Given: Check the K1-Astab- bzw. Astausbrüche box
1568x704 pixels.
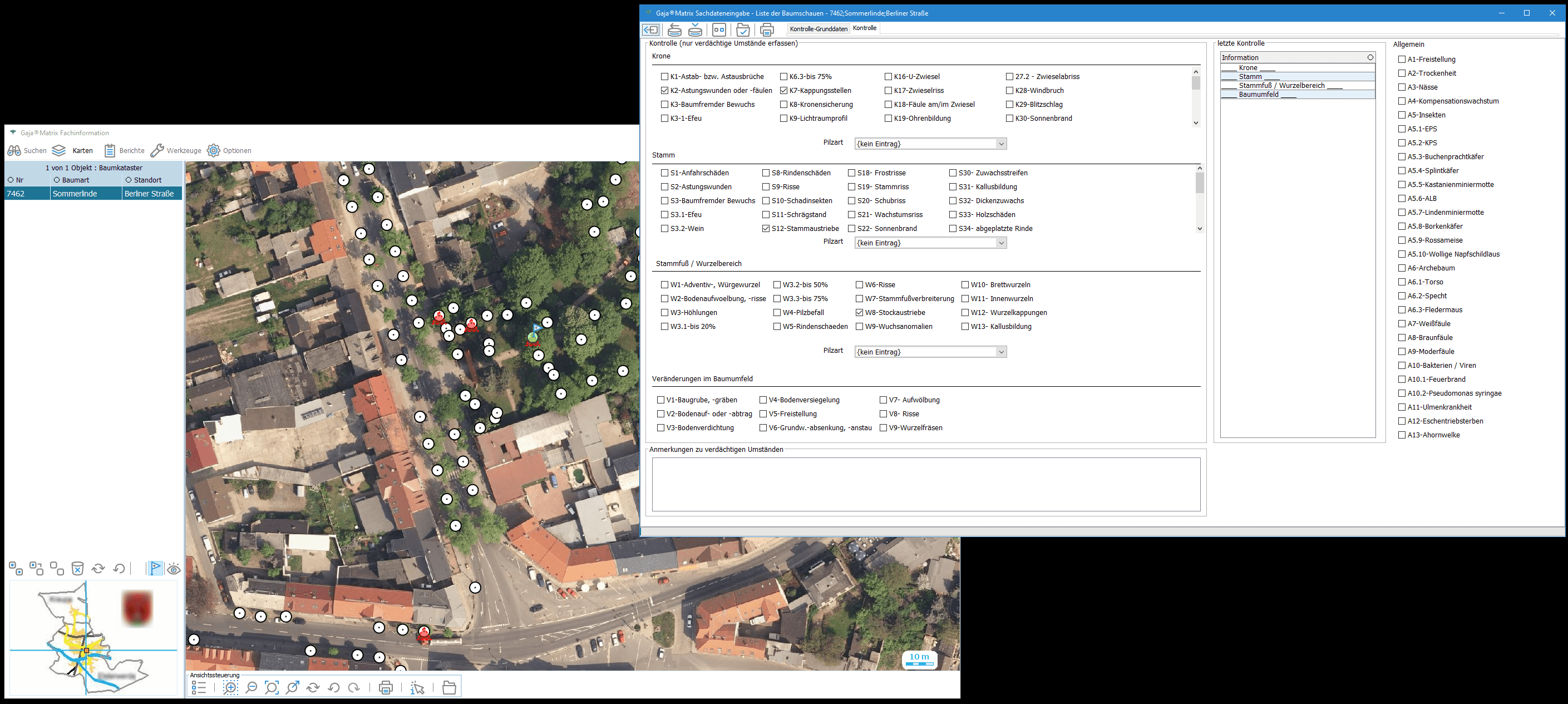Looking at the screenshot, I should click(665, 77).
